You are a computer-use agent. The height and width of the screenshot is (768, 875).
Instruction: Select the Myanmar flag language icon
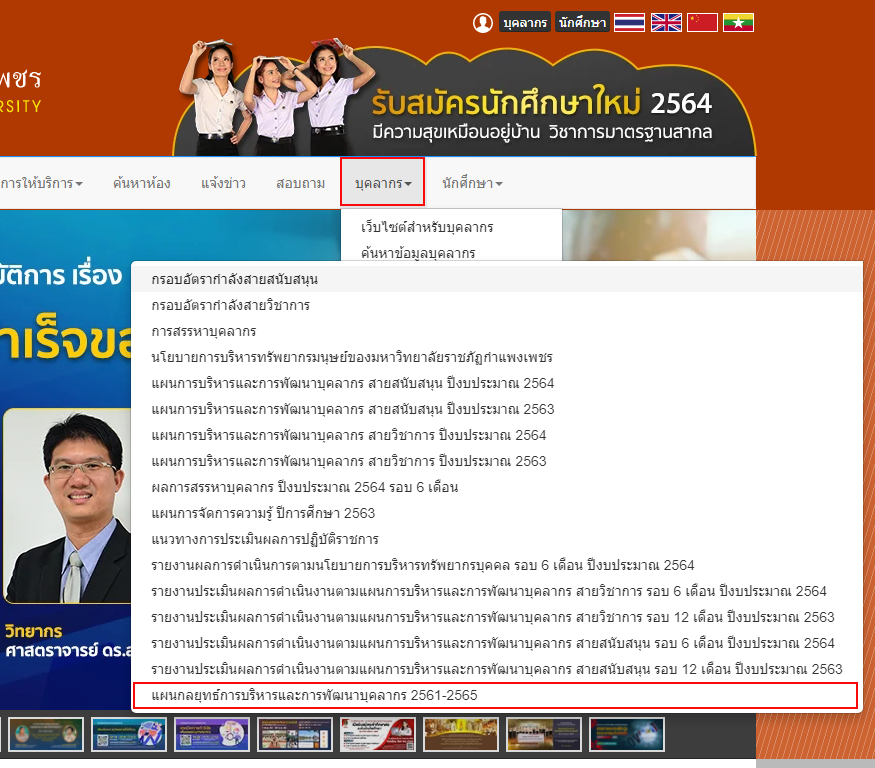tap(738, 22)
